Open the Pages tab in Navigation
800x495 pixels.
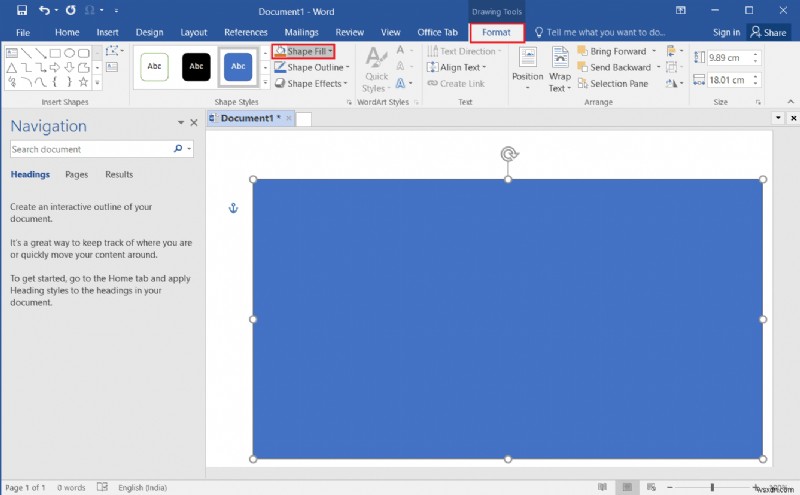pyautogui.click(x=76, y=174)
